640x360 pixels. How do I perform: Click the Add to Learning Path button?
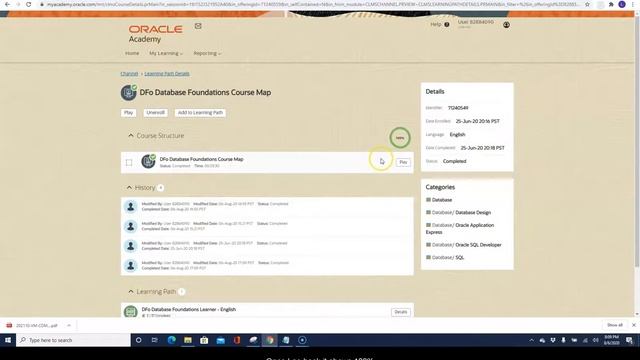click(200, 113)
